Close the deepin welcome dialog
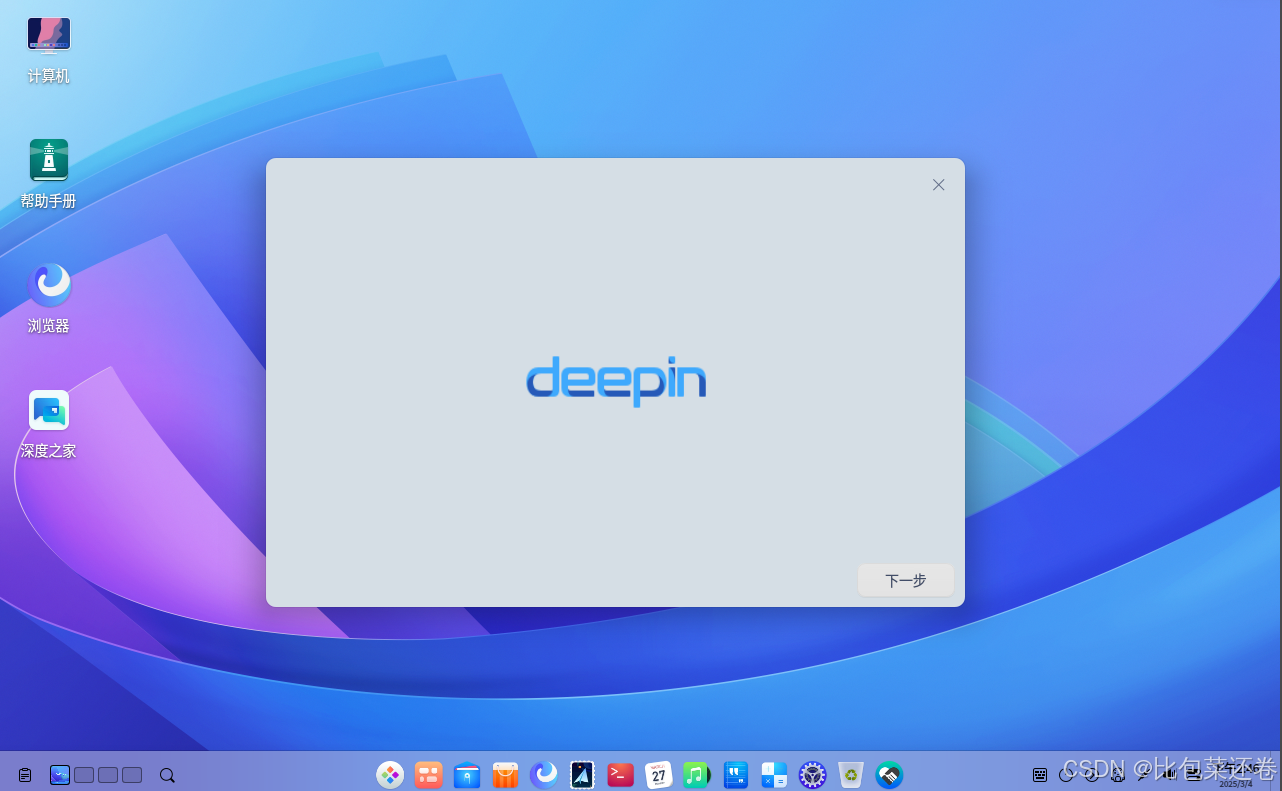 pos(938,185)
